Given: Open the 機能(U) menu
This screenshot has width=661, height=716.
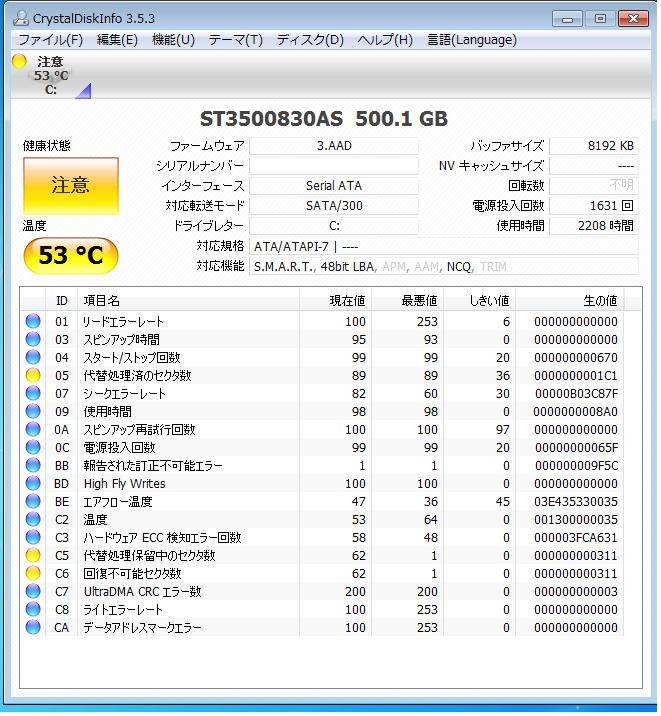Looking at the screenshot, I should click(173, 40).
